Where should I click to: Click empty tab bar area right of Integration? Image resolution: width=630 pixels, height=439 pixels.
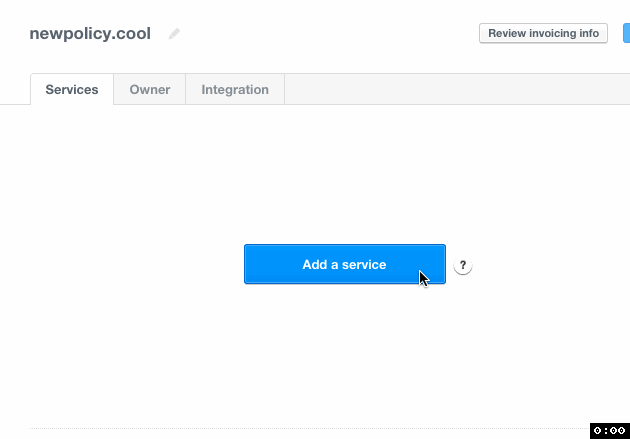pyautogui.click(x=450, y=90)
